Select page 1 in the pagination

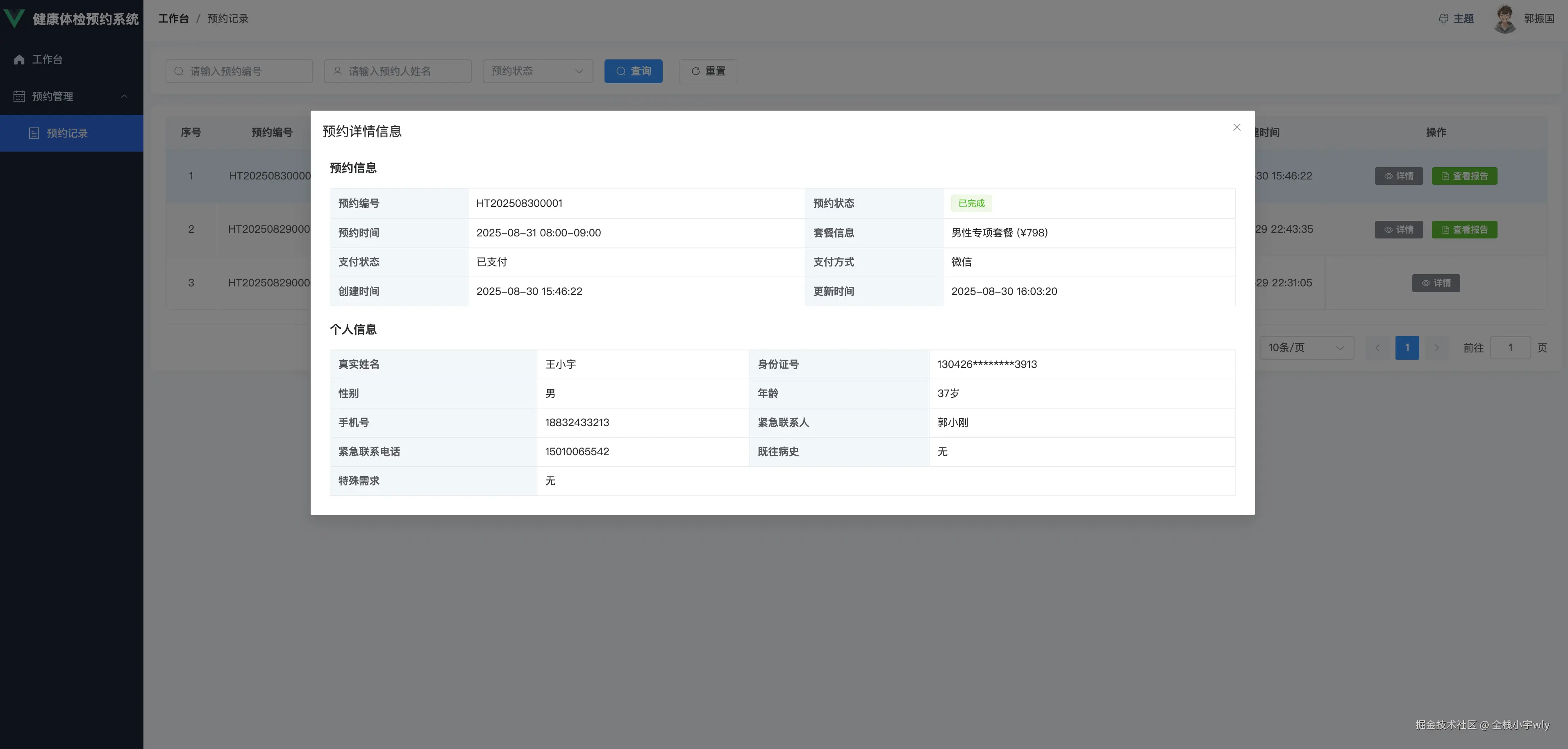pos(1407,347)
